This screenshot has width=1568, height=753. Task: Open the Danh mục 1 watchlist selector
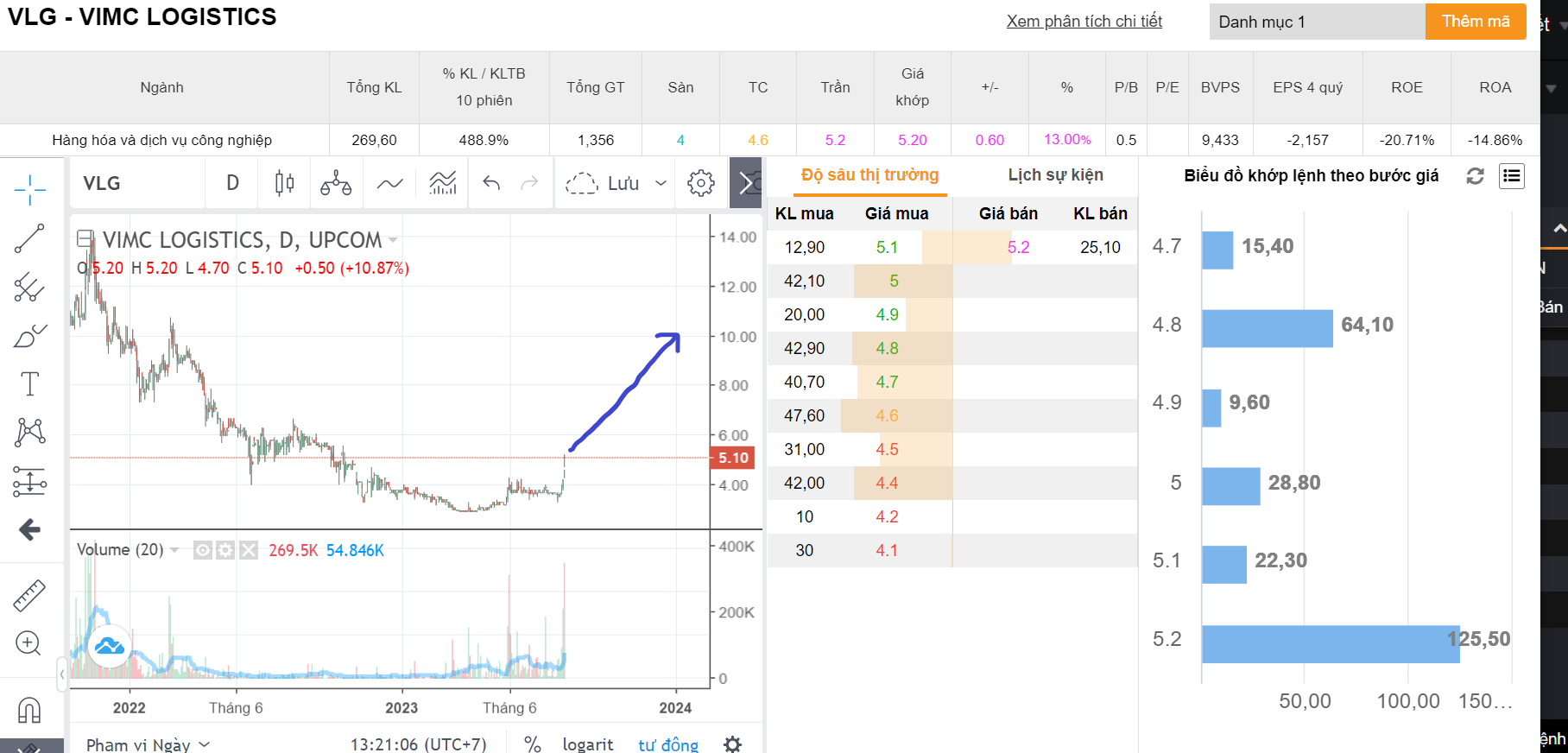(1317, 22)
